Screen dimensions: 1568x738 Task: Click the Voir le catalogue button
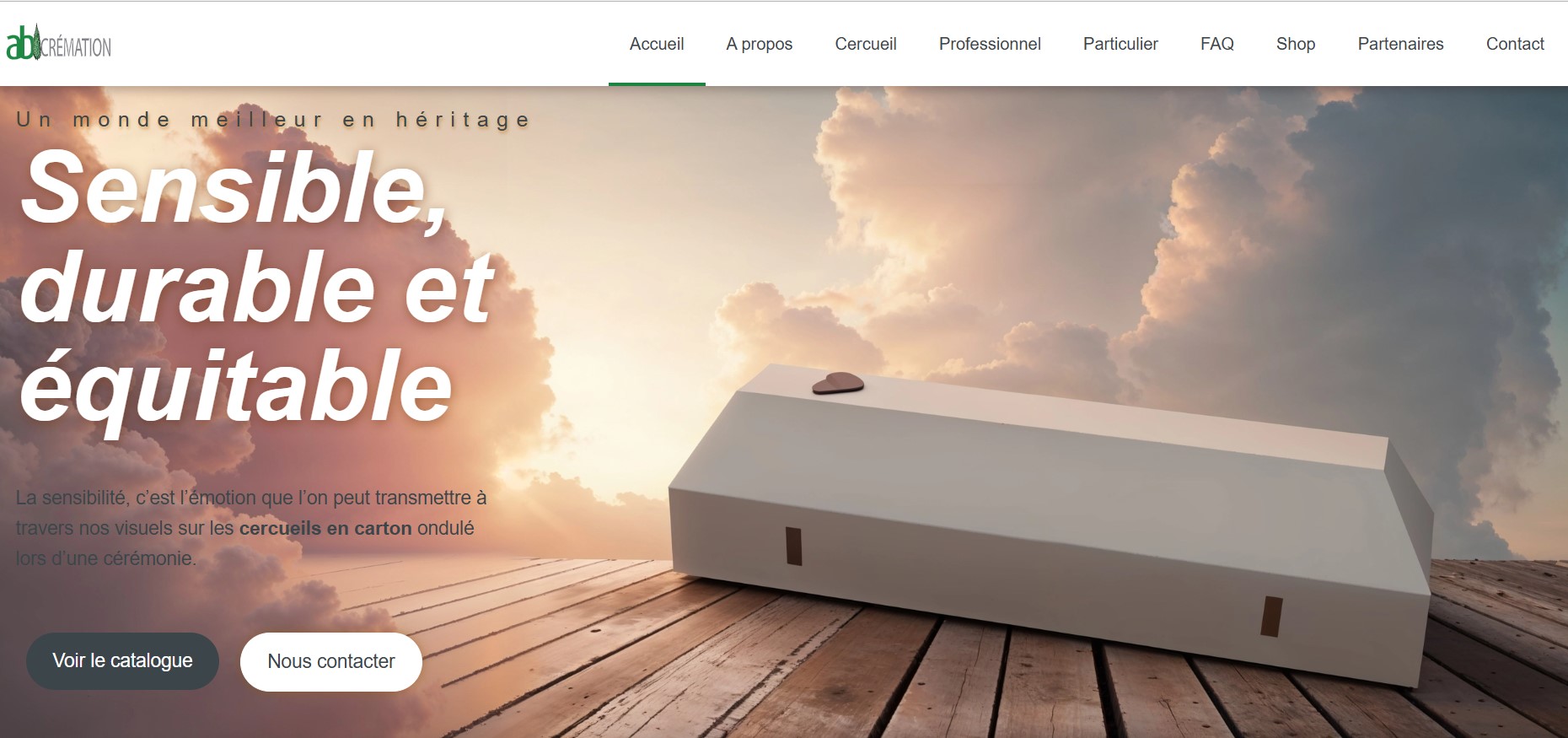point(122,661)
